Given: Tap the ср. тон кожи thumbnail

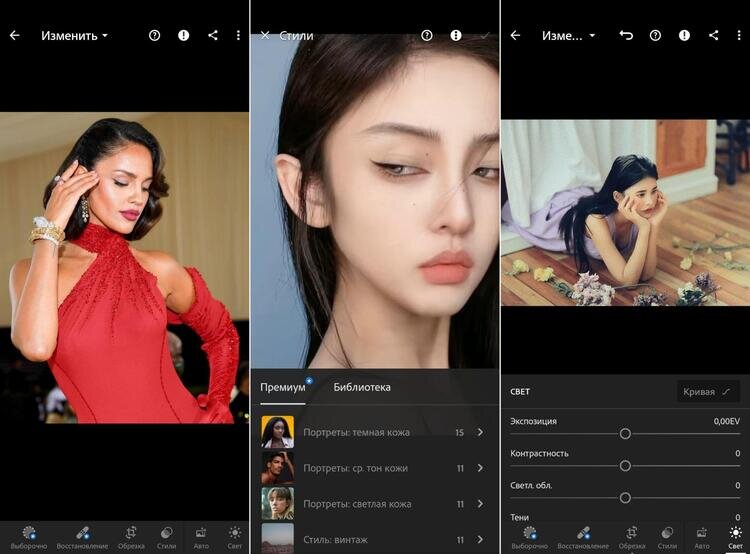Looking at the screenshot, I should pos(278,468).
